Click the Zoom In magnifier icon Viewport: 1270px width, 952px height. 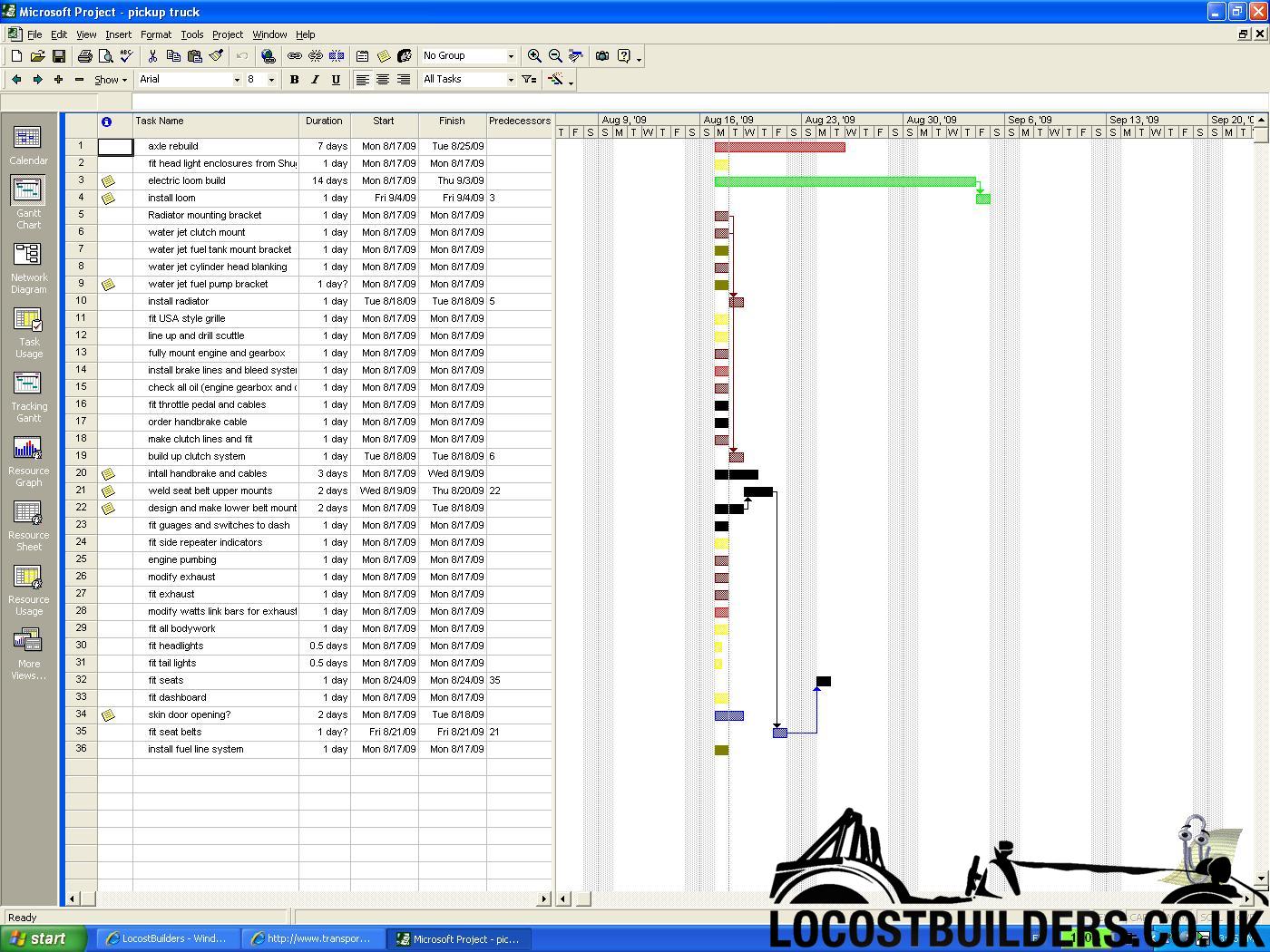[x=534, y=56]
